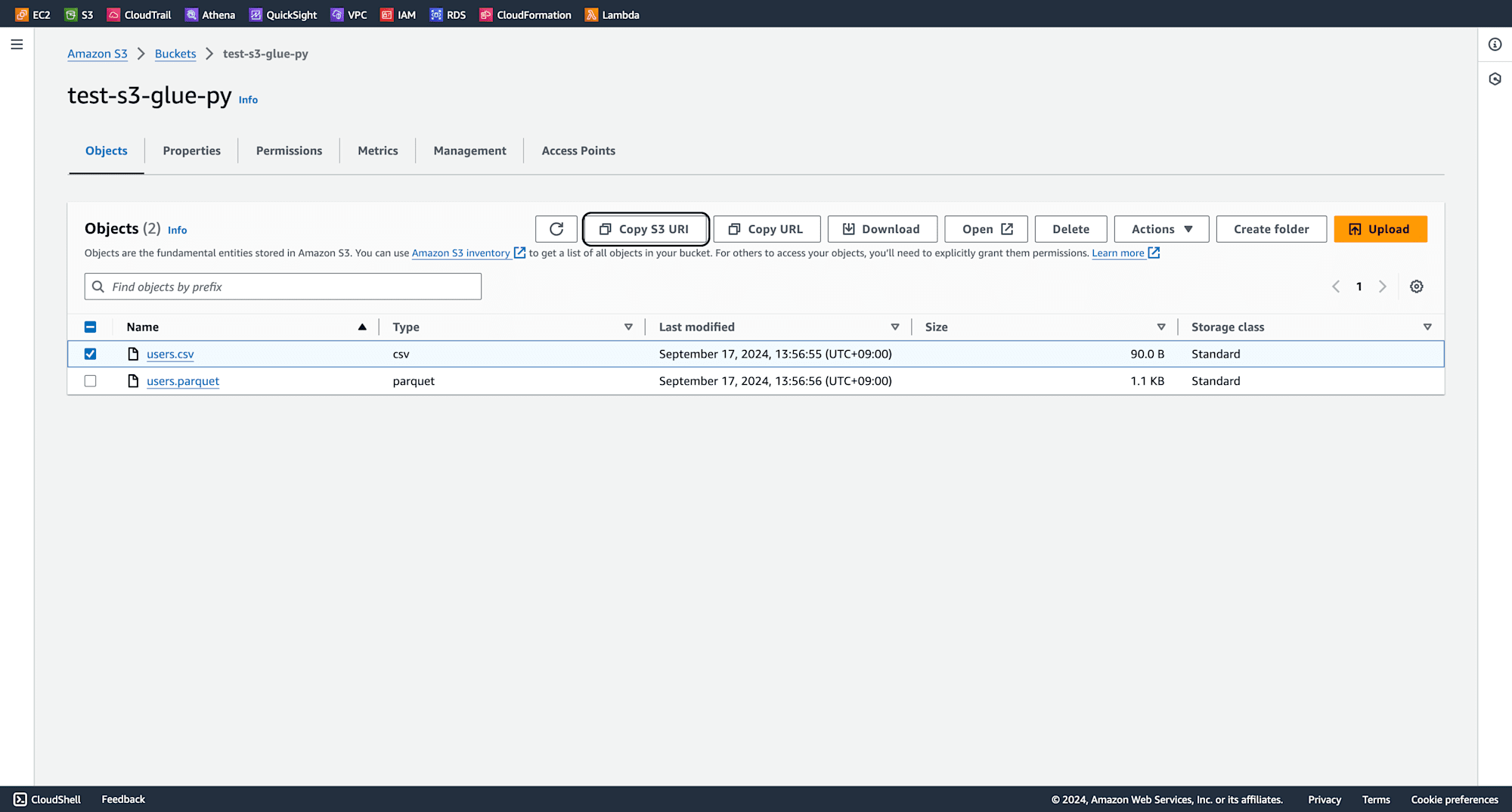Click Create folder button
Screen dimensions: 1512x812
pos(1272,229)
